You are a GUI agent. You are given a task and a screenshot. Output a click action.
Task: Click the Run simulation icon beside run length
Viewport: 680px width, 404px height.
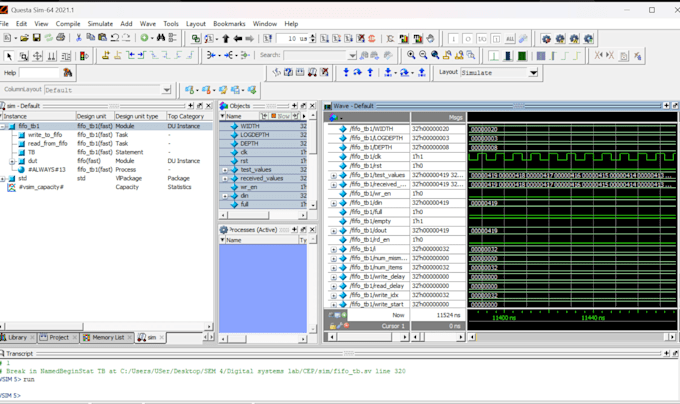[x=324, y=39]
